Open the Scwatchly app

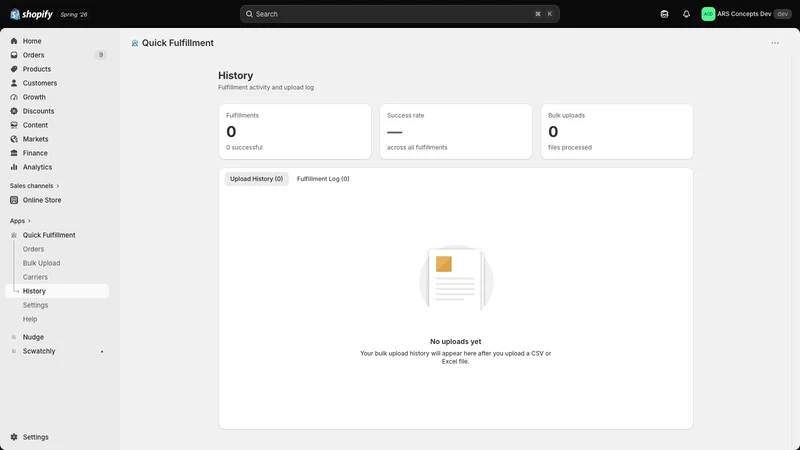[39, 351]
